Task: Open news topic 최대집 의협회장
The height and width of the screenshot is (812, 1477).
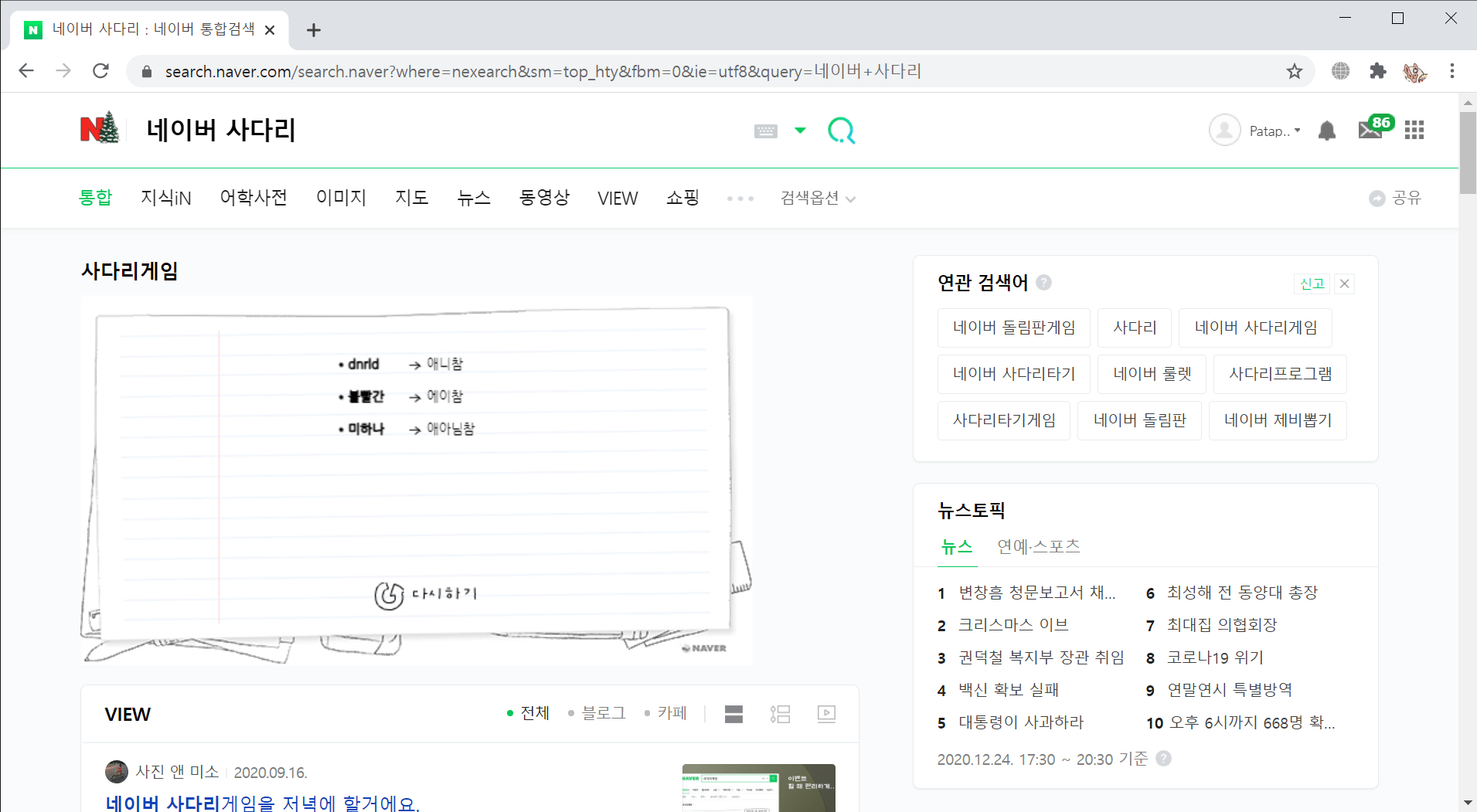Action: coord(1222,625)
